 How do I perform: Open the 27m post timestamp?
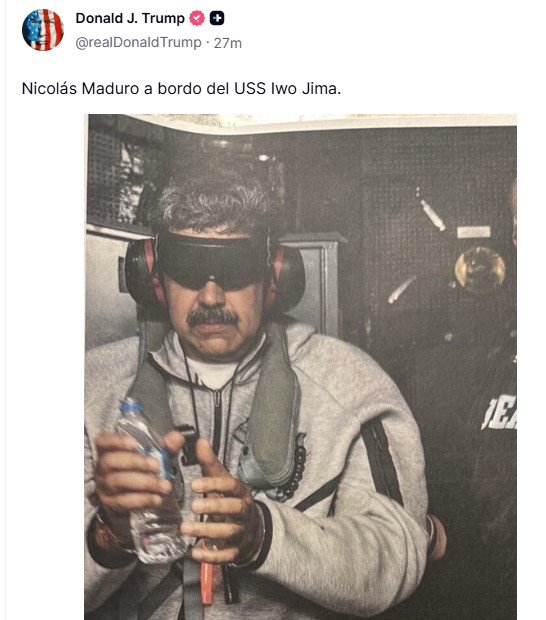click(228, 43)
